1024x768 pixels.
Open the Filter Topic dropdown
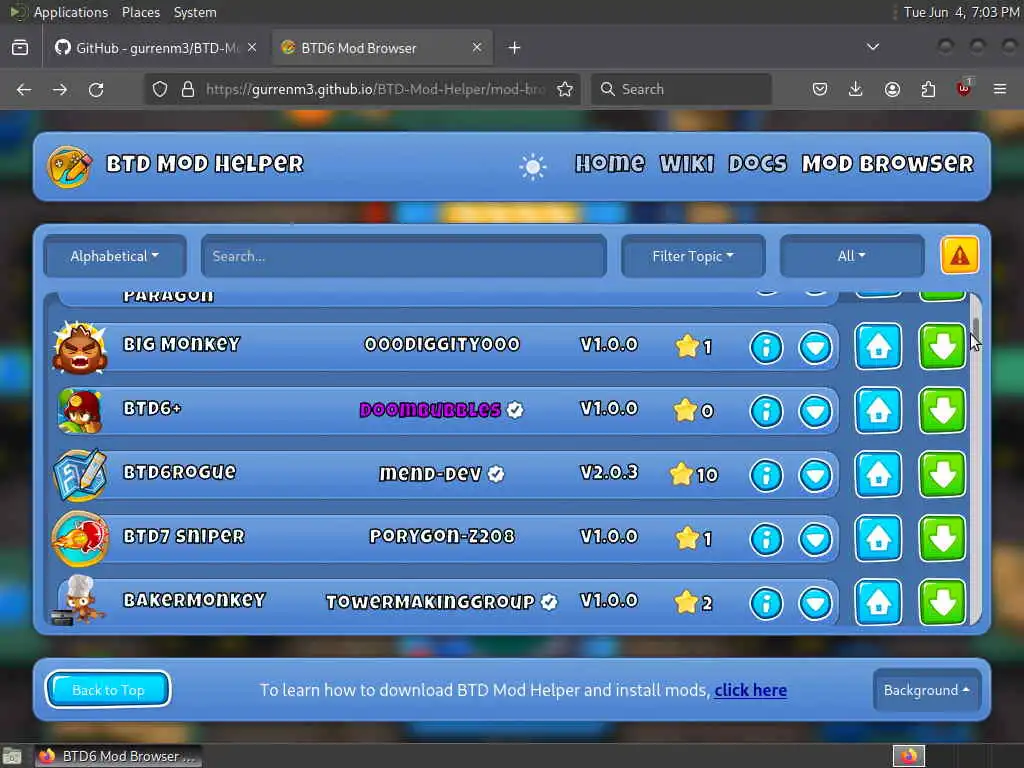click(693, 256)
